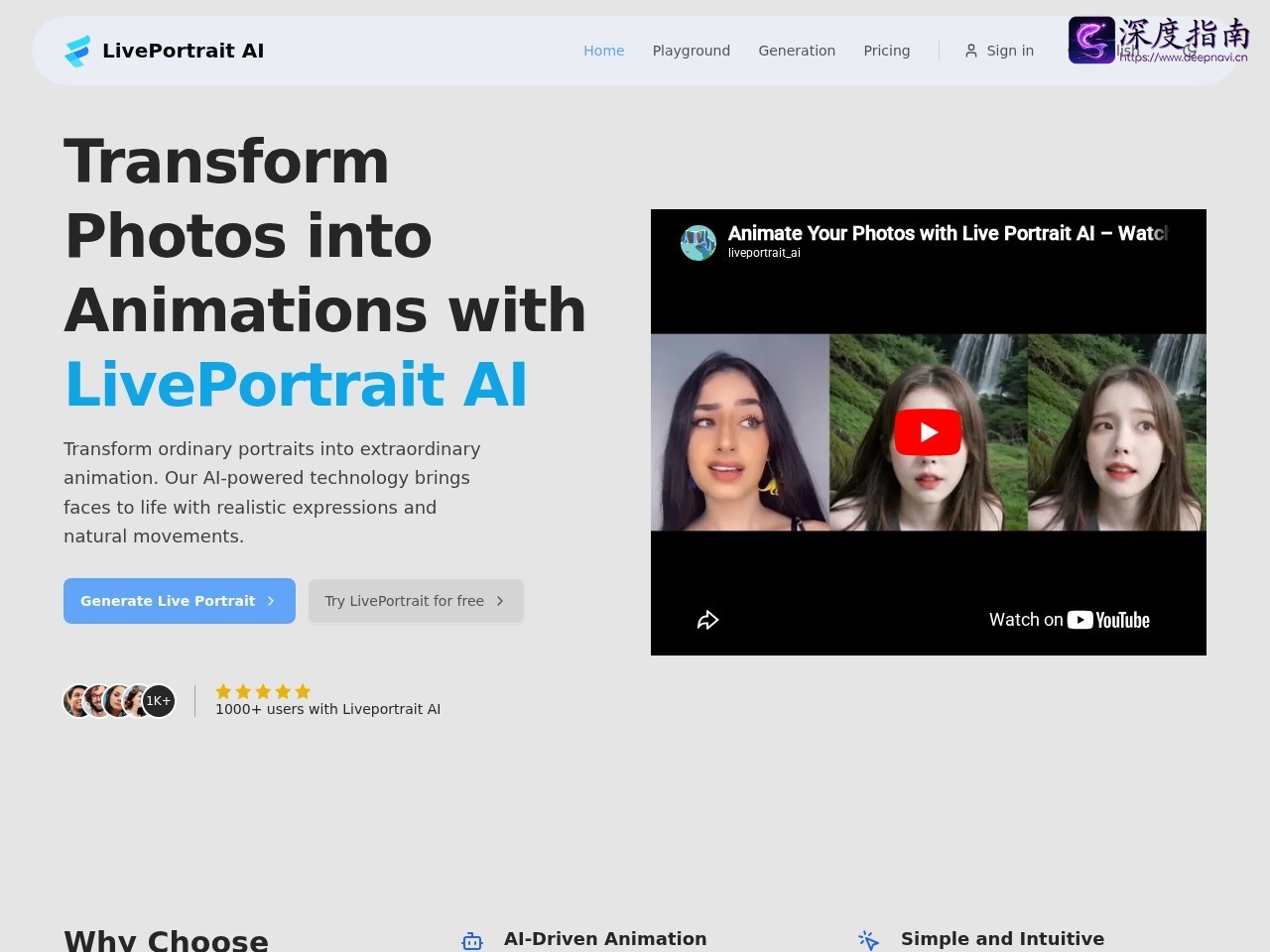Open the Generation nav item
This screenshot has width=1270, height=952.
click(x=797, y=51)
